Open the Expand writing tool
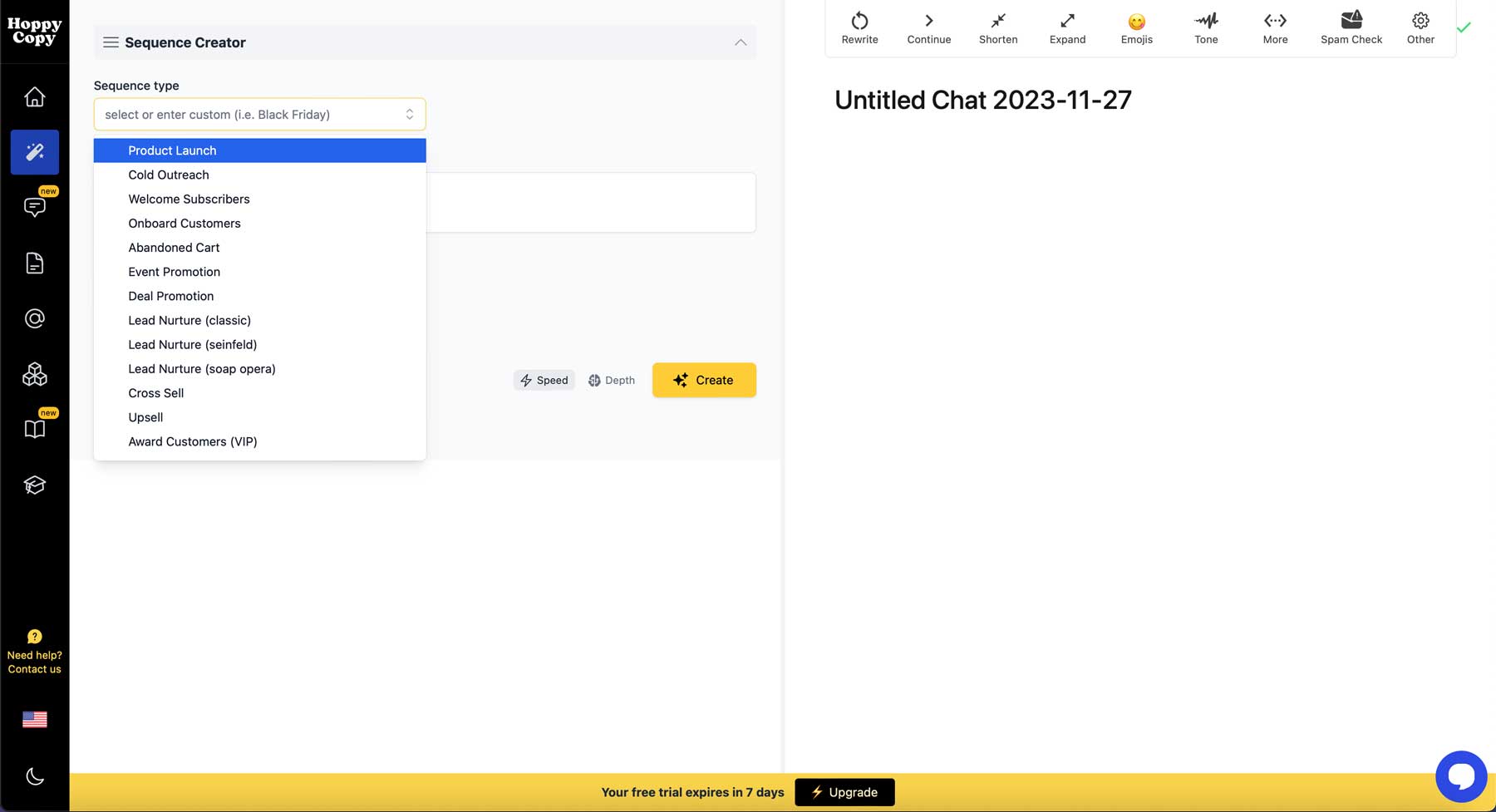Image resolution: width=1496 pixels, height=812 pixels. (1066, 27)
